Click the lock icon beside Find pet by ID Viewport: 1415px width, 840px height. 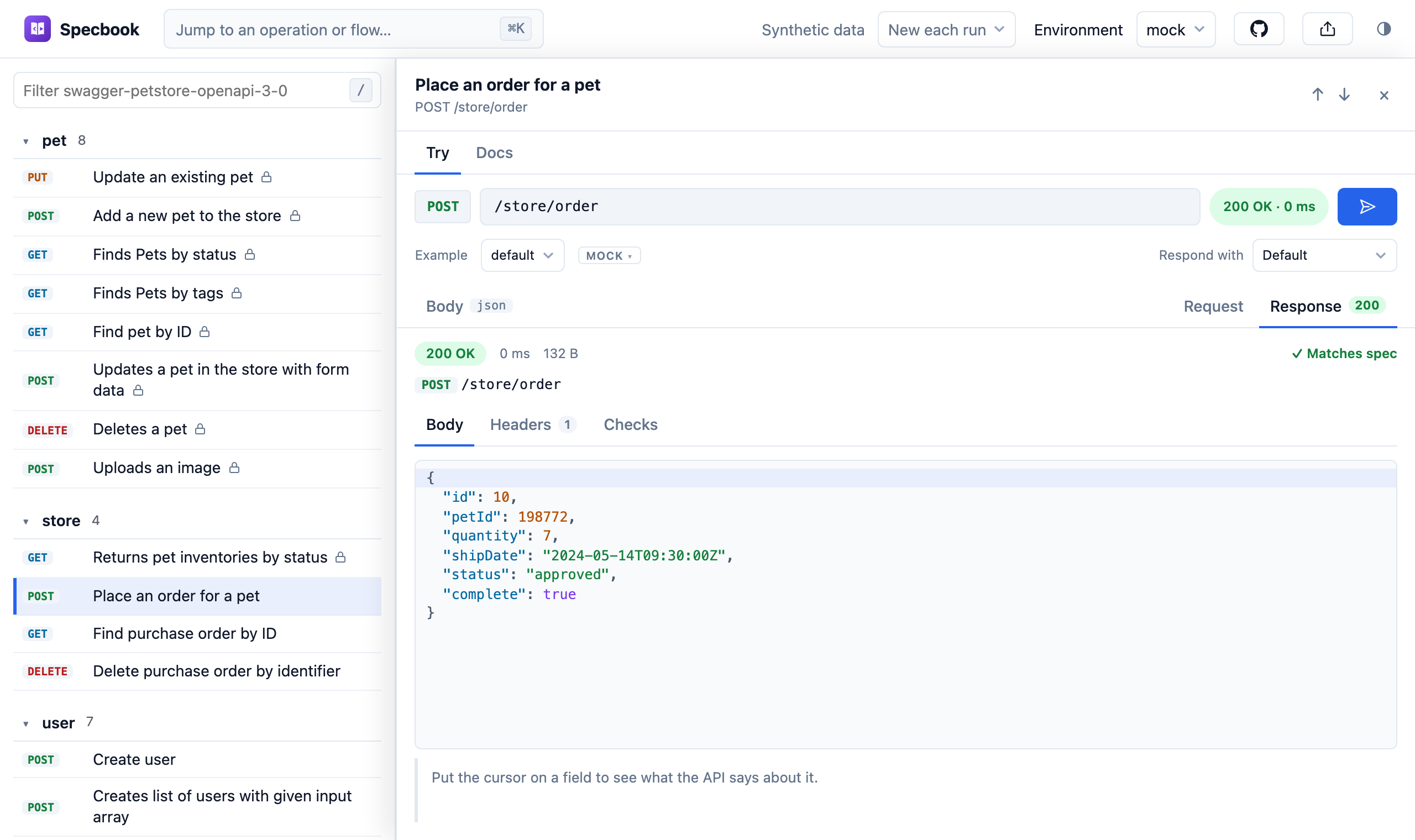click(205, 332)
